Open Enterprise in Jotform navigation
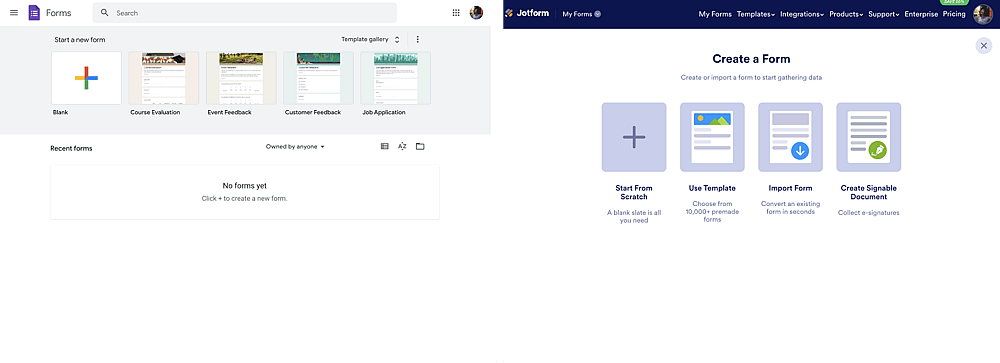Screen dimensions: 1000x363 921,14
